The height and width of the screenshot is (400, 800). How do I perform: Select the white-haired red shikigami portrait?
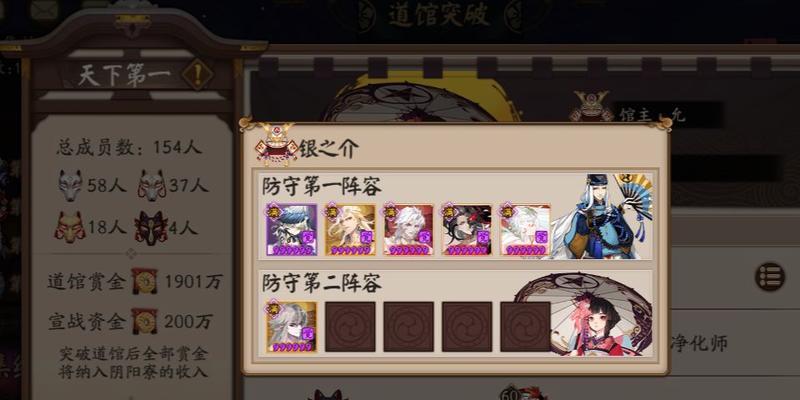click(408, 230)
